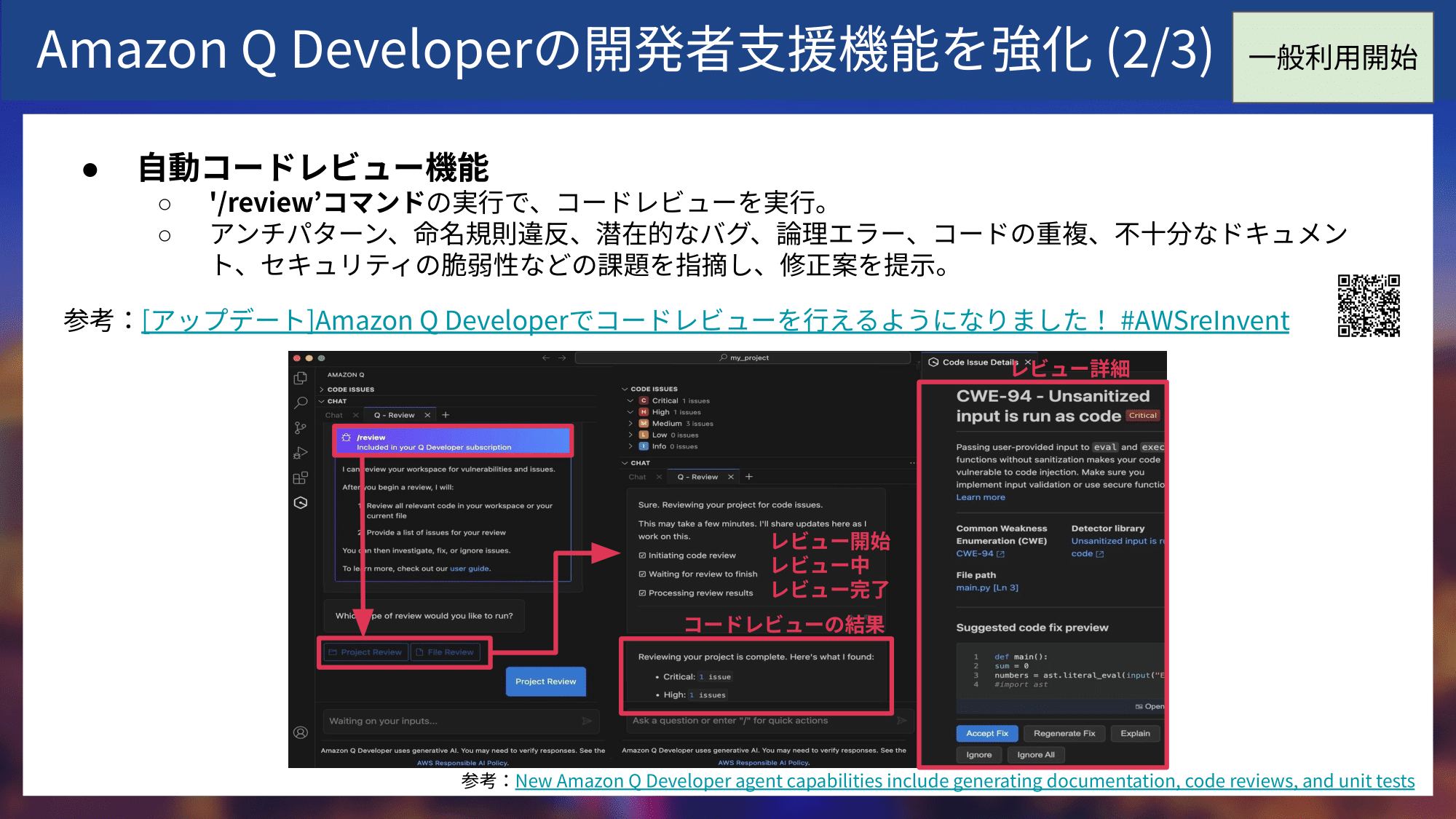Close the 'Q - Review' tab in the middle panel
Image resolution: width=1456 pixels, height=819 pixels.
click(731, 477)
